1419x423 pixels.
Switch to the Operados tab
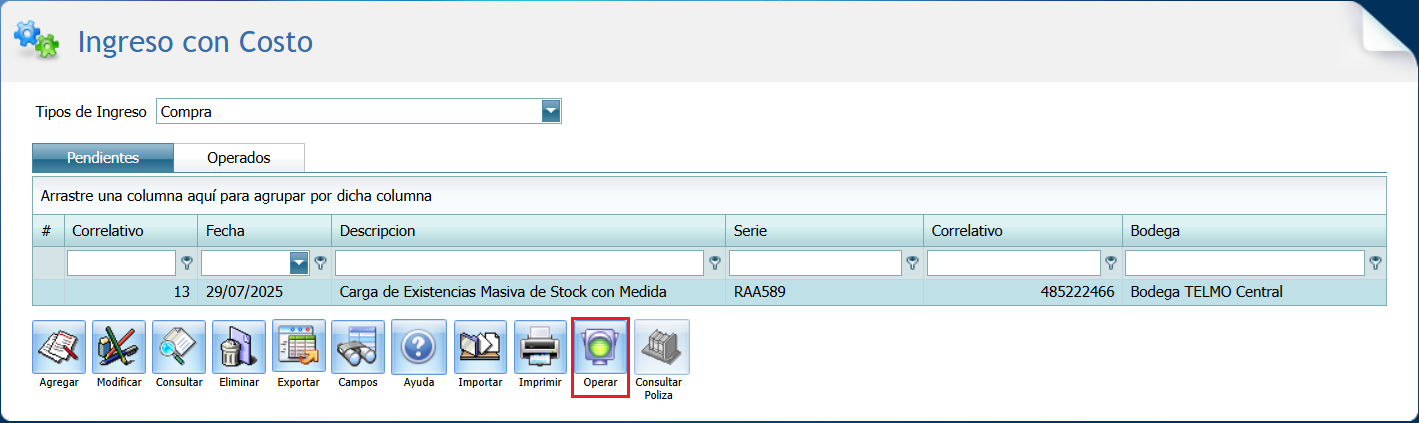[239, 158]
